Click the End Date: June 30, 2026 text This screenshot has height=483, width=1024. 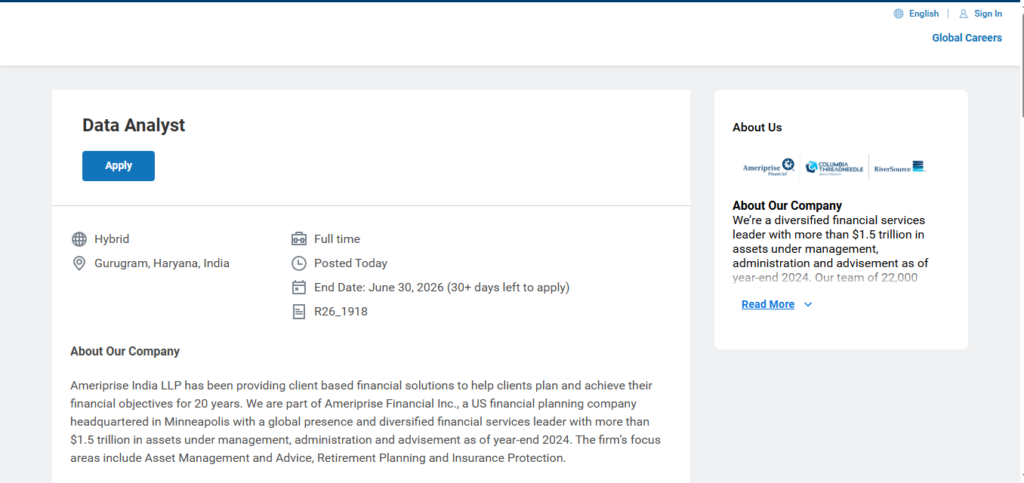379,287
